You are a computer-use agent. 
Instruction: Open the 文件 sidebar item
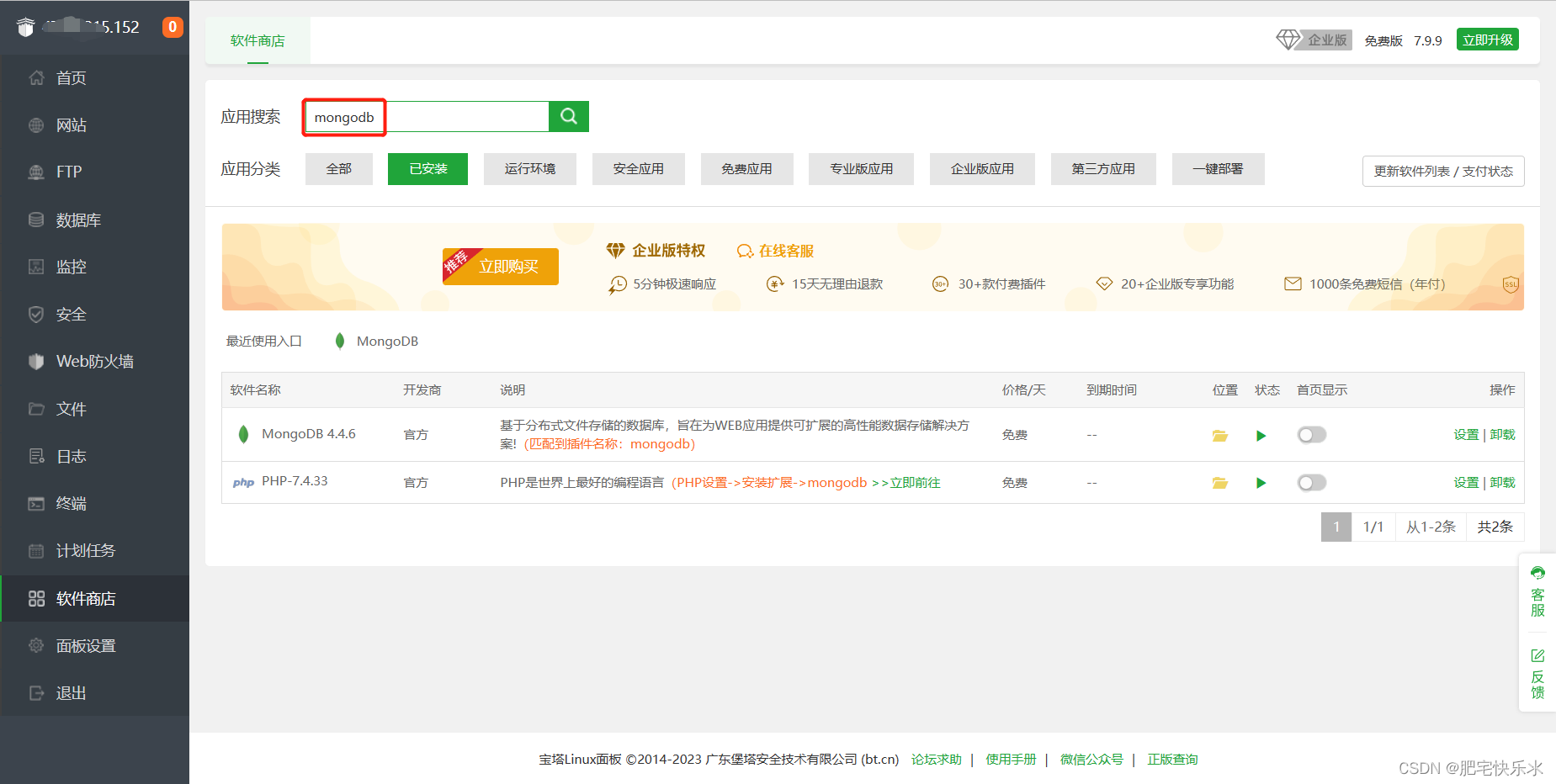pyautogui.click(x=94, y=409)
